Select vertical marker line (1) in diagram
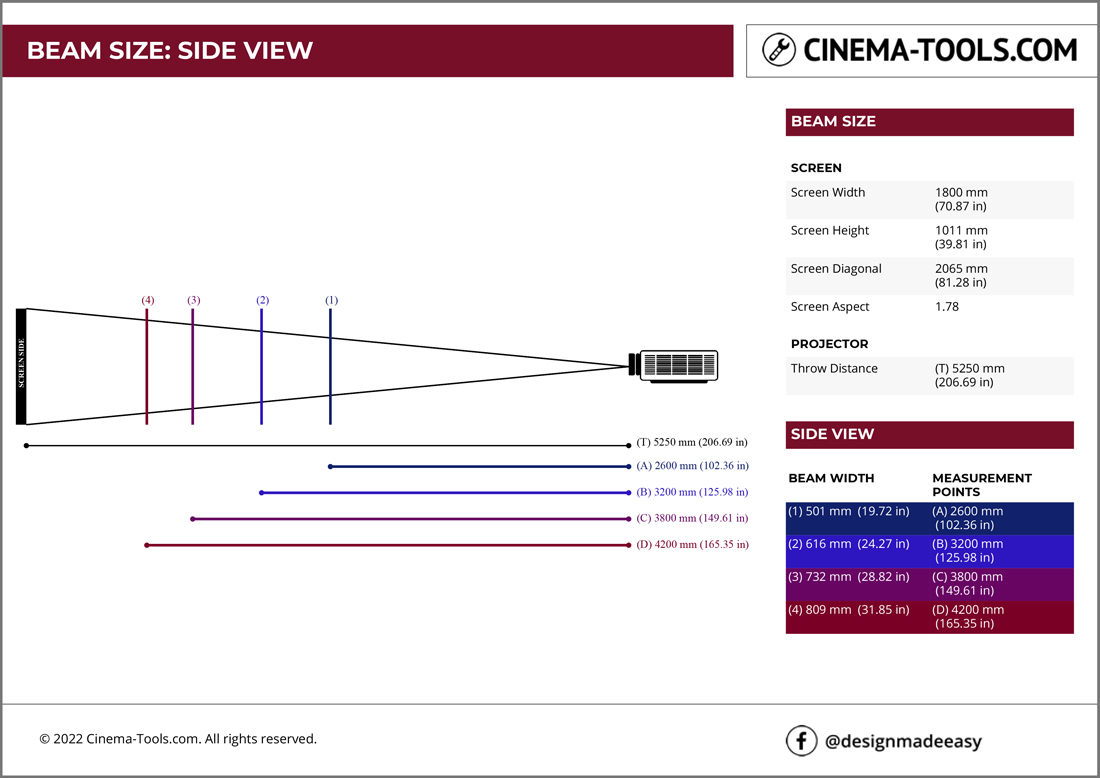The width and height of the screenshot is (1100, 778). point(330,366)
